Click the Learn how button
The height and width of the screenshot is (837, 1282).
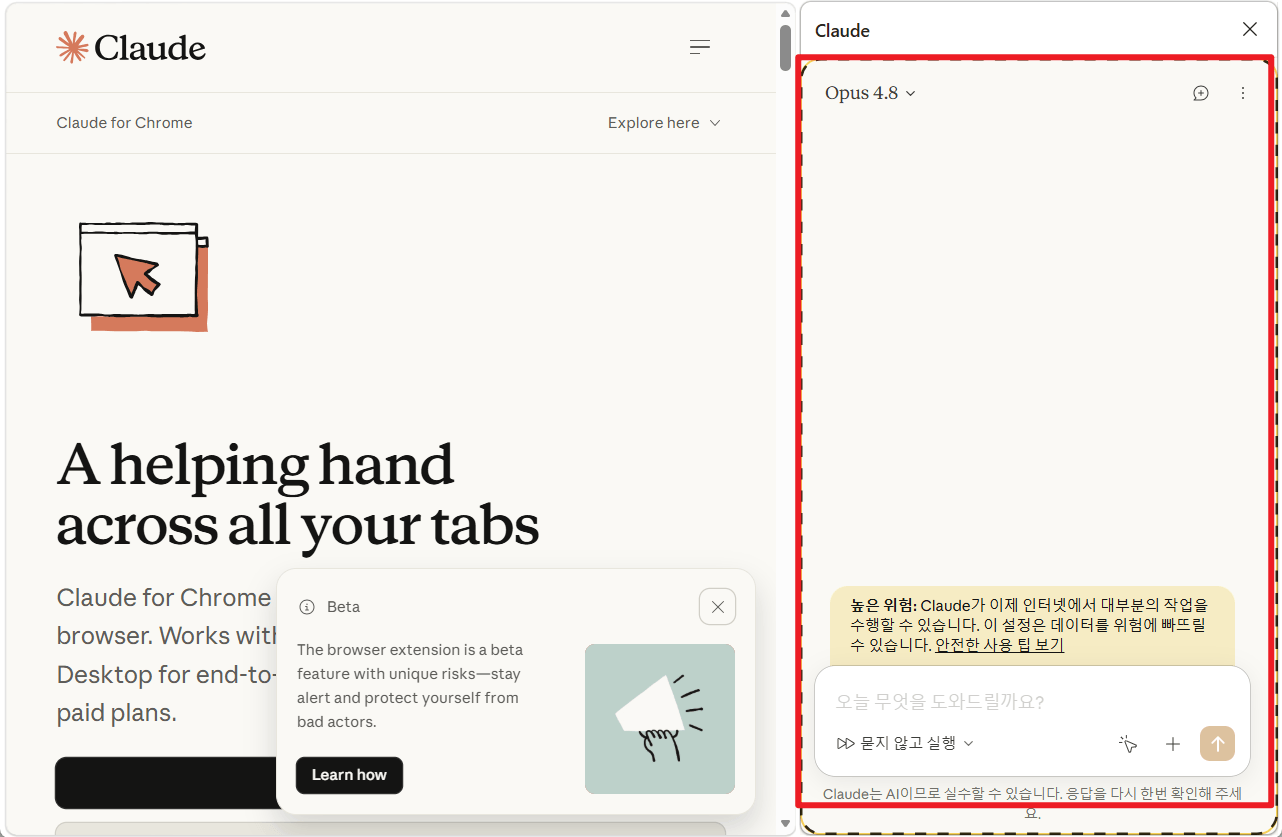pyautogui.click(x=349, y=775)
